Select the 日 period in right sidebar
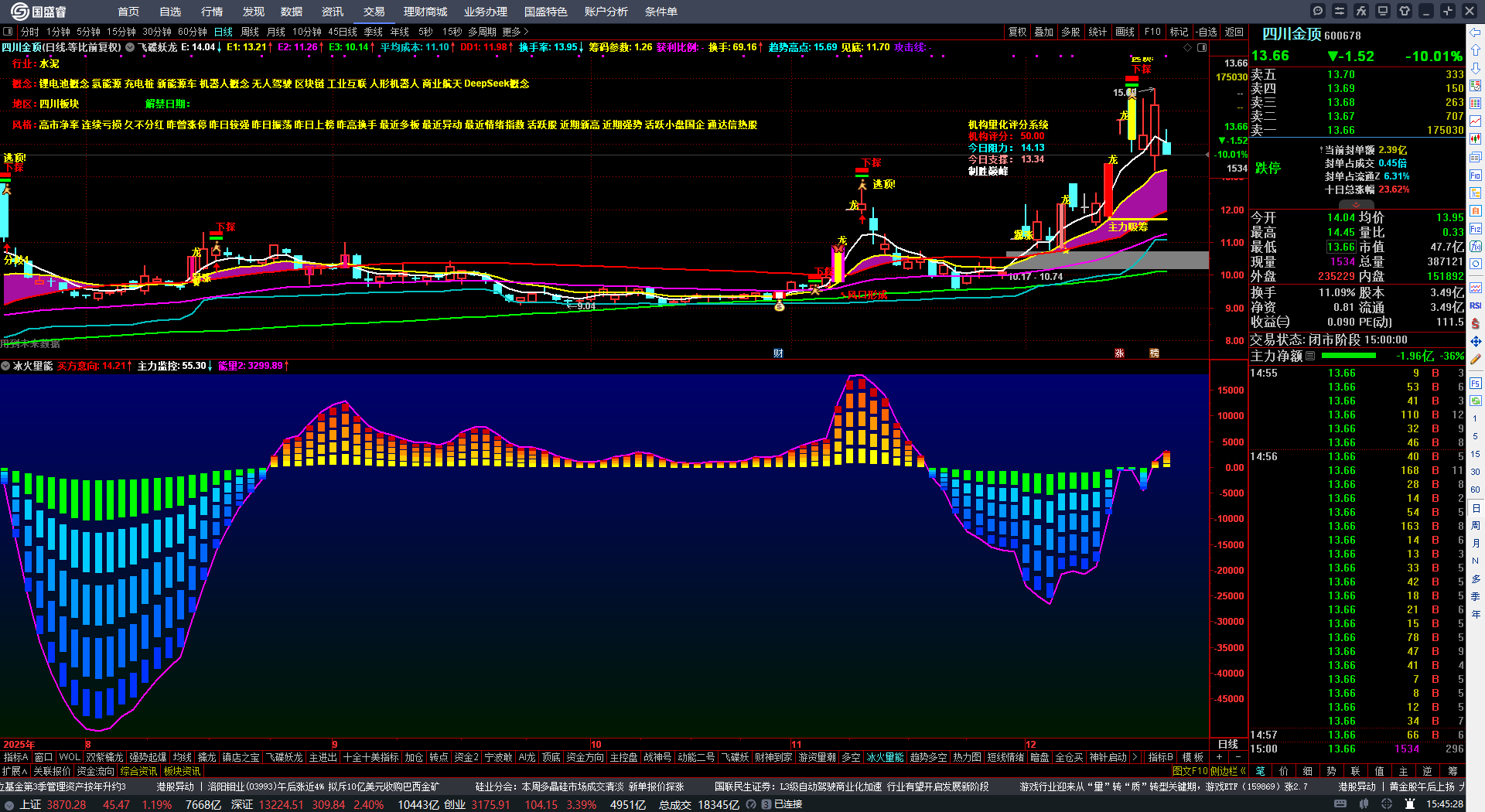Screen dimensions: 1485x812 tap(1476, 508)
